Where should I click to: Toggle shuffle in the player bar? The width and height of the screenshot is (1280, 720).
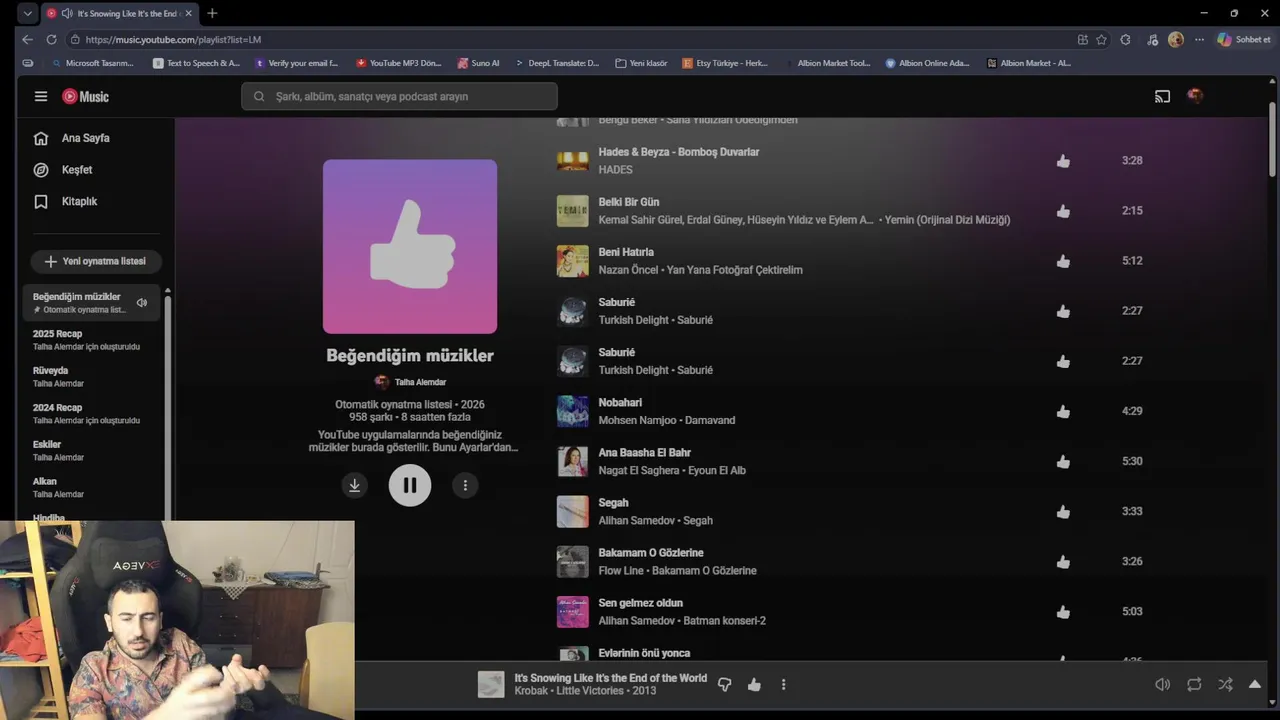(1225, 685)
